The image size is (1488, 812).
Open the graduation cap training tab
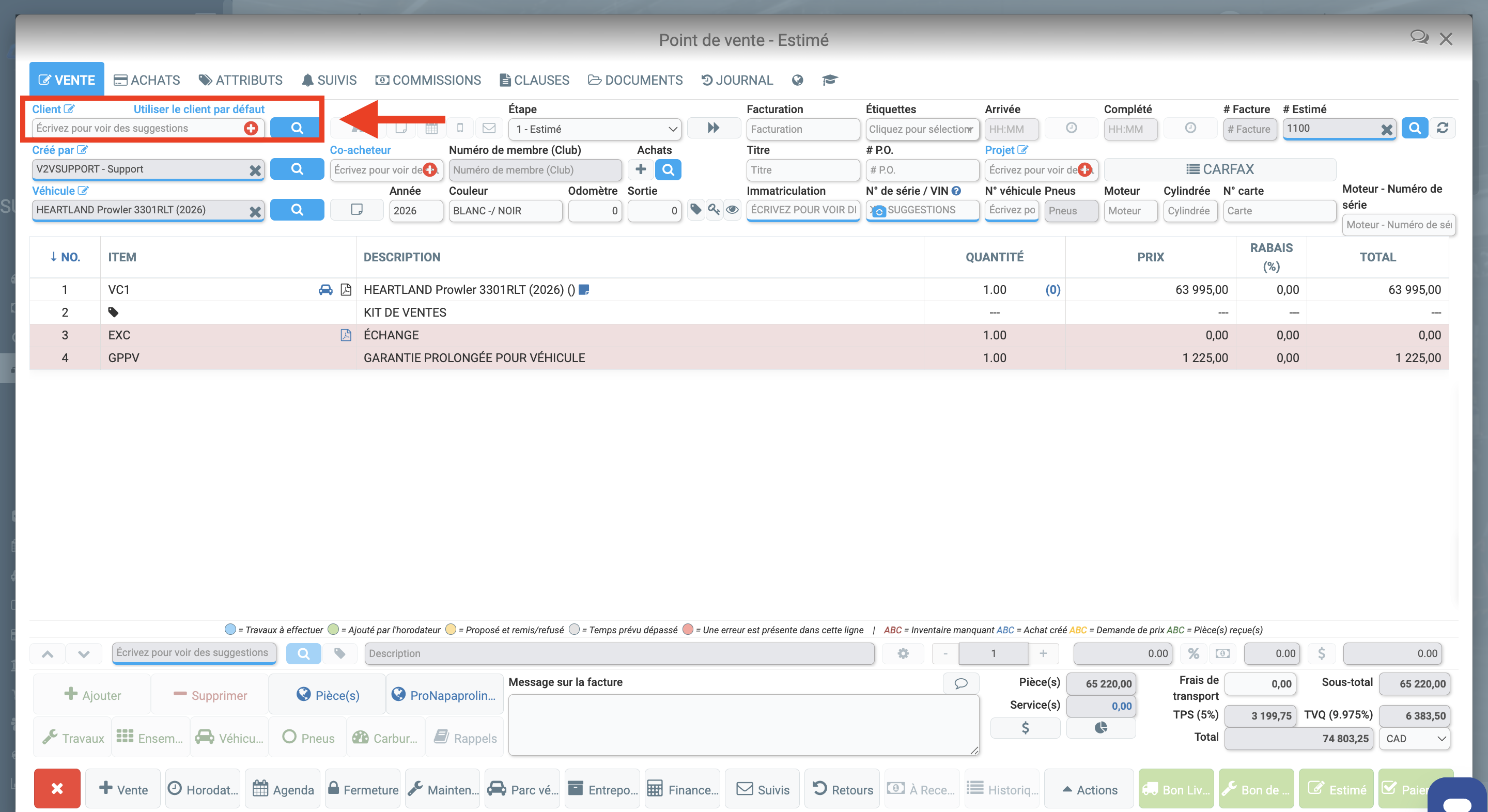[829, 80]
